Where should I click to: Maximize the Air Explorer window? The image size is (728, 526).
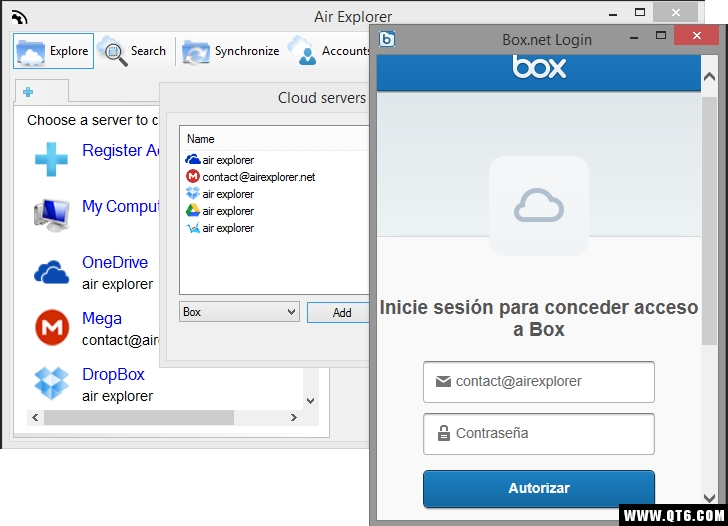[640, 13]
